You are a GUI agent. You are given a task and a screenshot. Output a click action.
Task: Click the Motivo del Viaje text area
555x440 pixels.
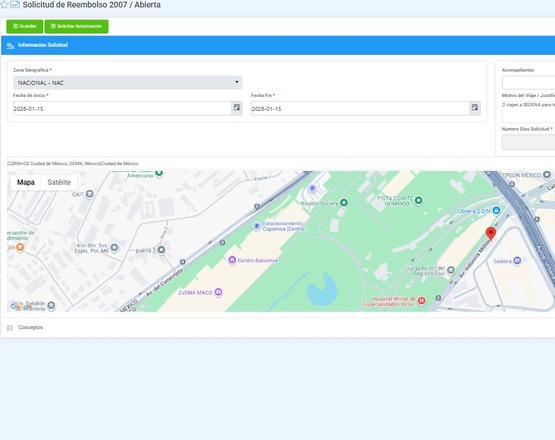(528, 111)
